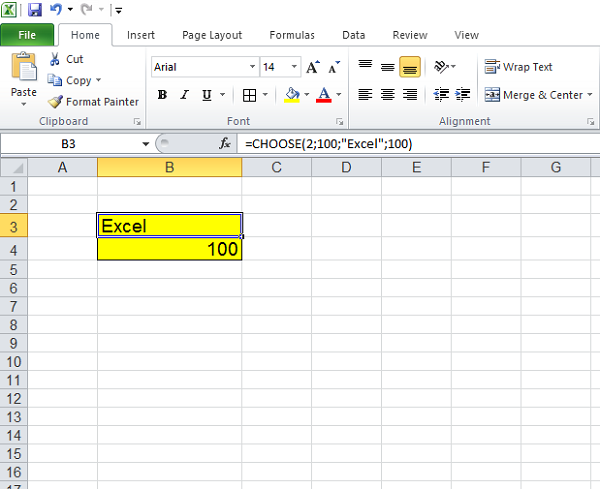Toggle Wrap Text
Screen dimensions: 600x489
click(518, 67)
